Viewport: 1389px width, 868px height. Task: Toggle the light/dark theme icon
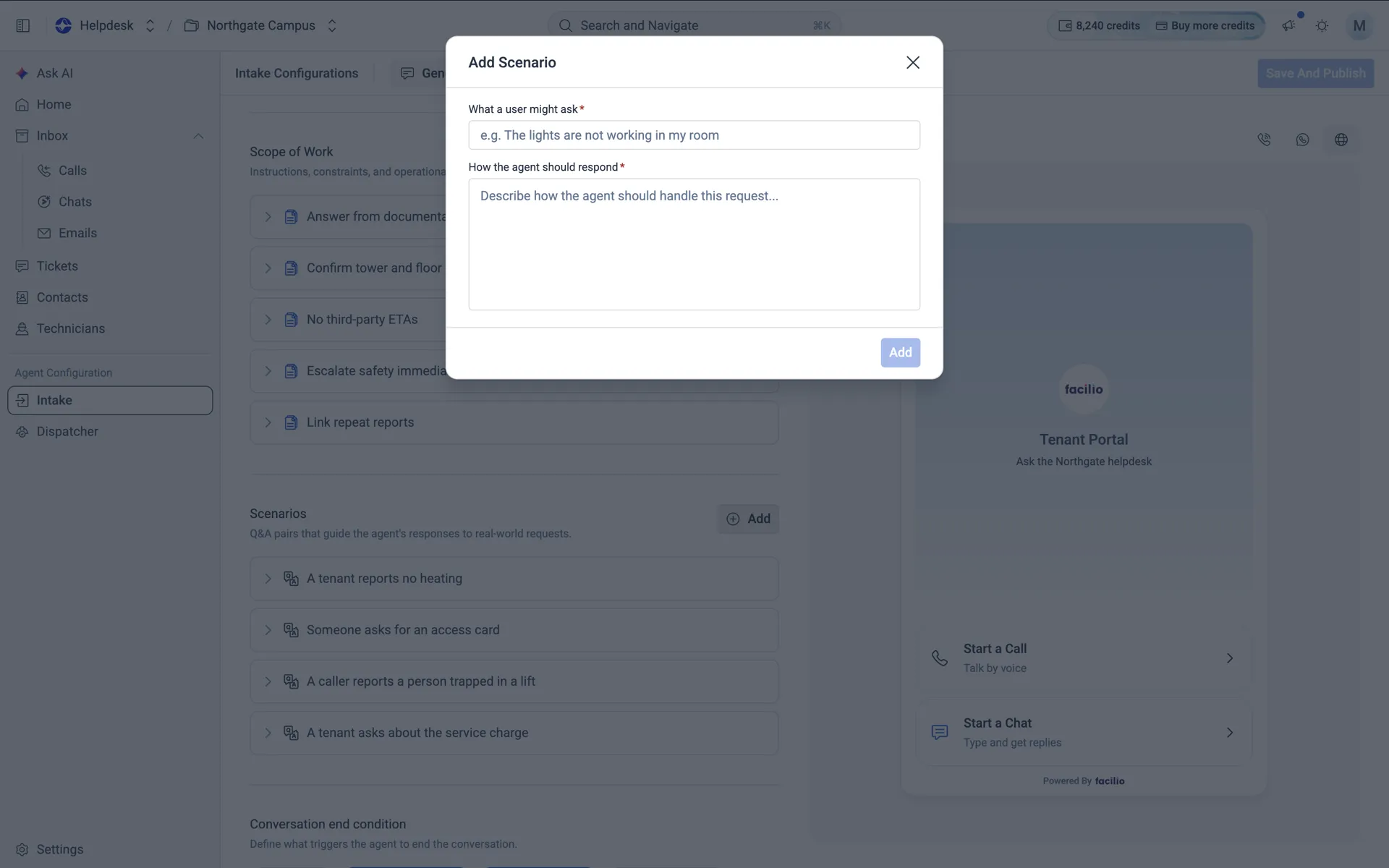1322,25
